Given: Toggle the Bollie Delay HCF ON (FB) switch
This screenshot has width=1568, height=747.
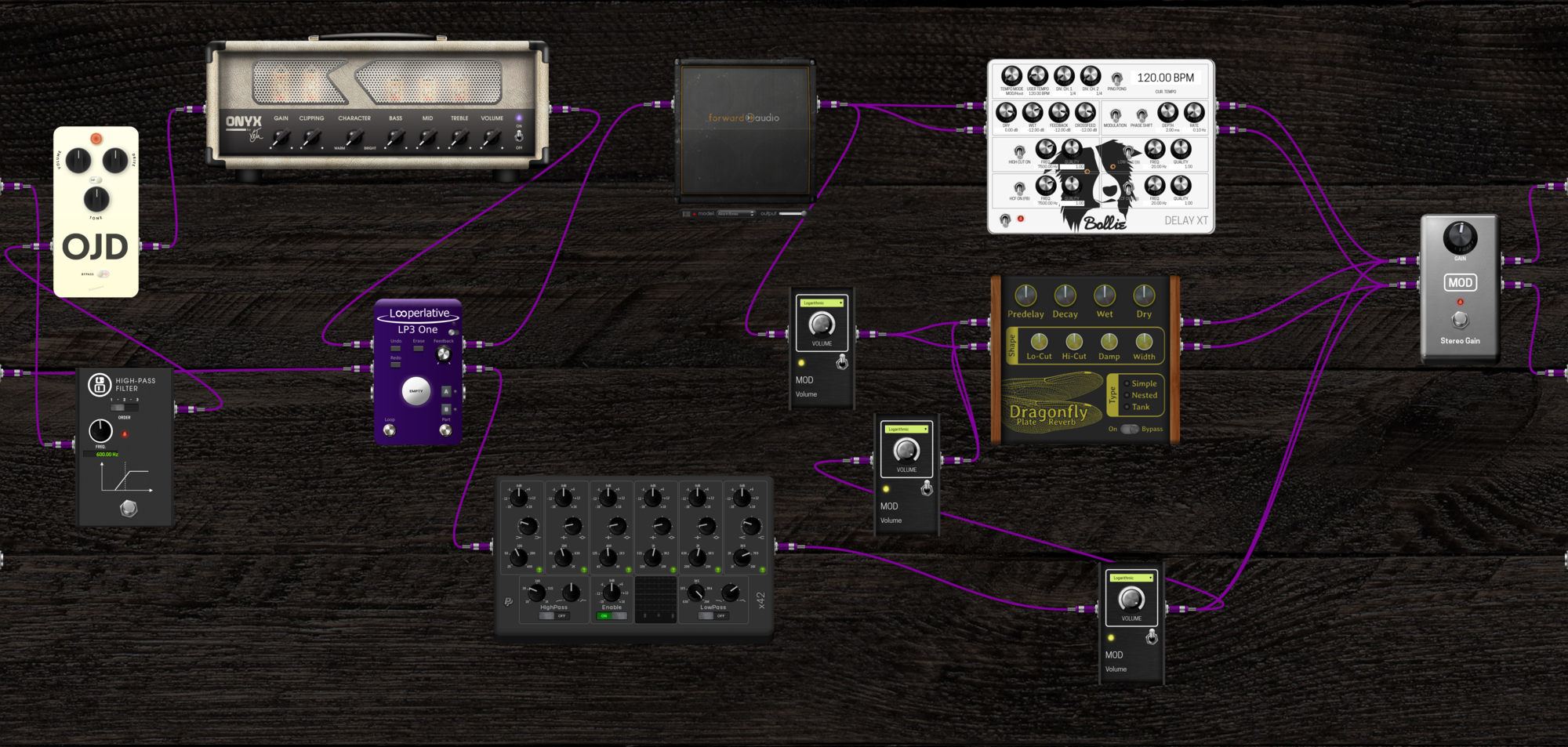Looking at the screenshot, I should click(1019, 188).
